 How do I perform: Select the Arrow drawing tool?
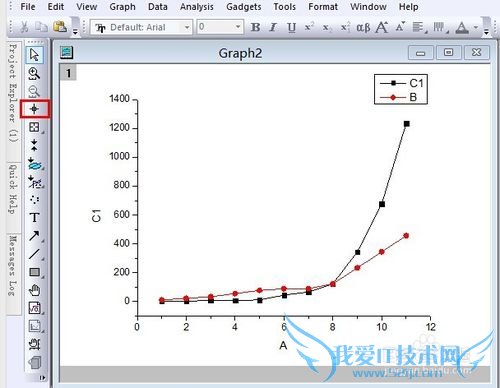click(34, 236)
